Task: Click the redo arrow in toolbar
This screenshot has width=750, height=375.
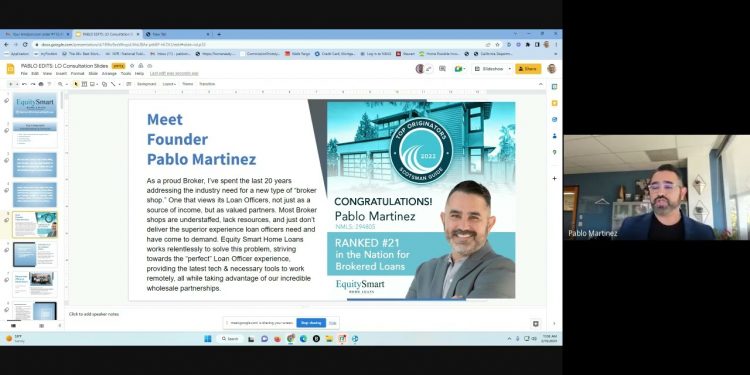Action: pyautogui.click(x=33, y=84)
